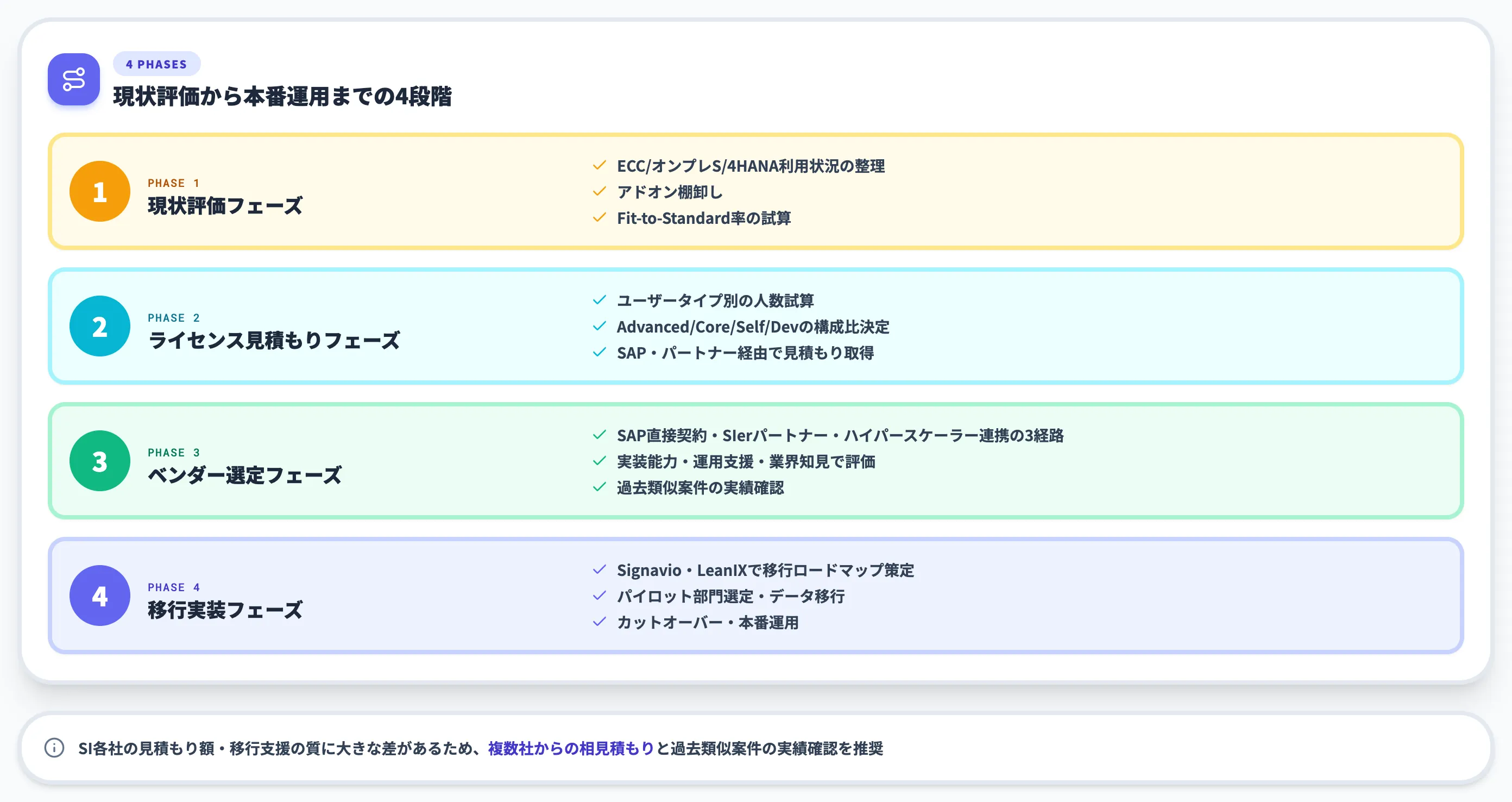Click the text Fit-to-Standard率の試算
This screenshot has height=802, width=1512.
[704, 218]
